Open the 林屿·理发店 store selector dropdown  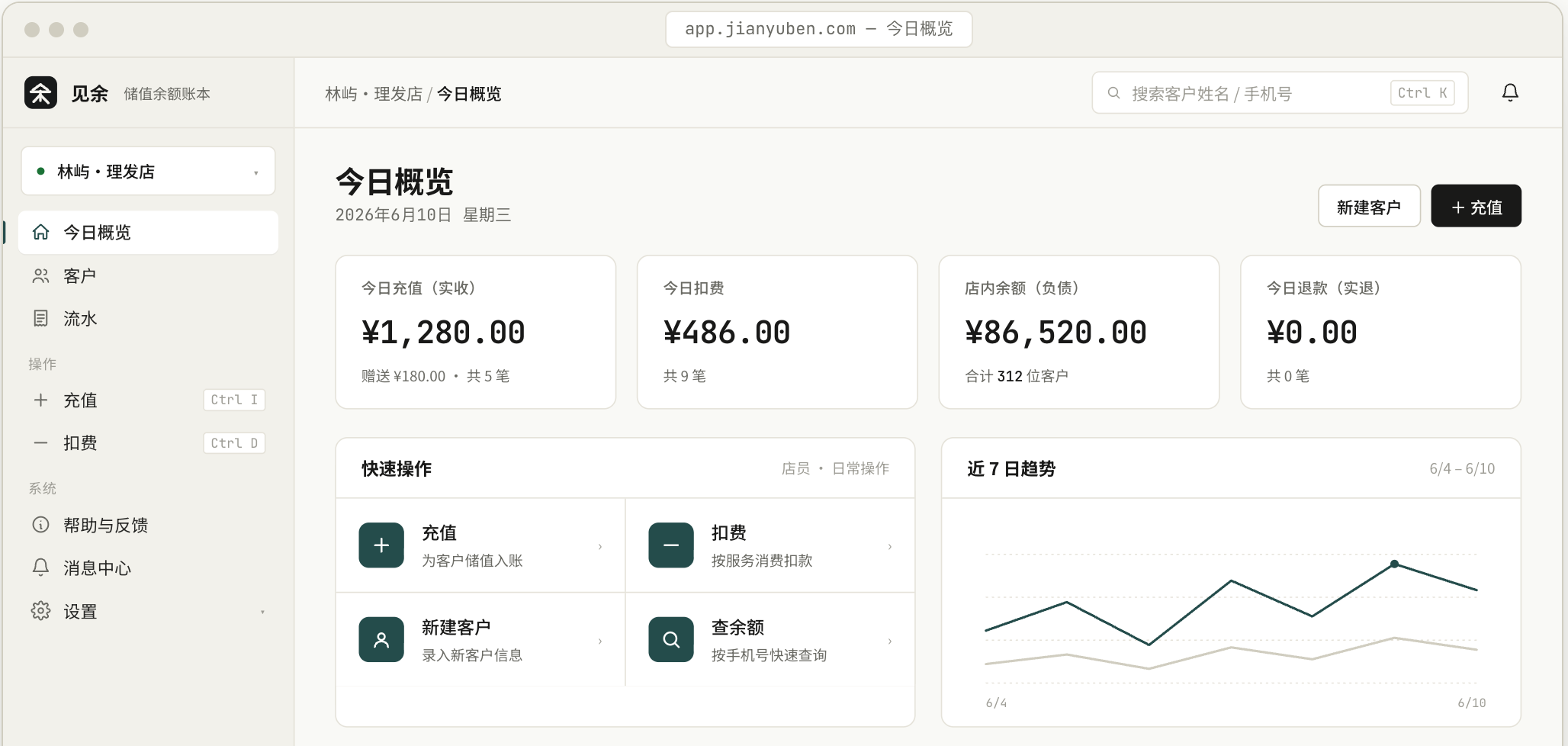pos(148,171)
